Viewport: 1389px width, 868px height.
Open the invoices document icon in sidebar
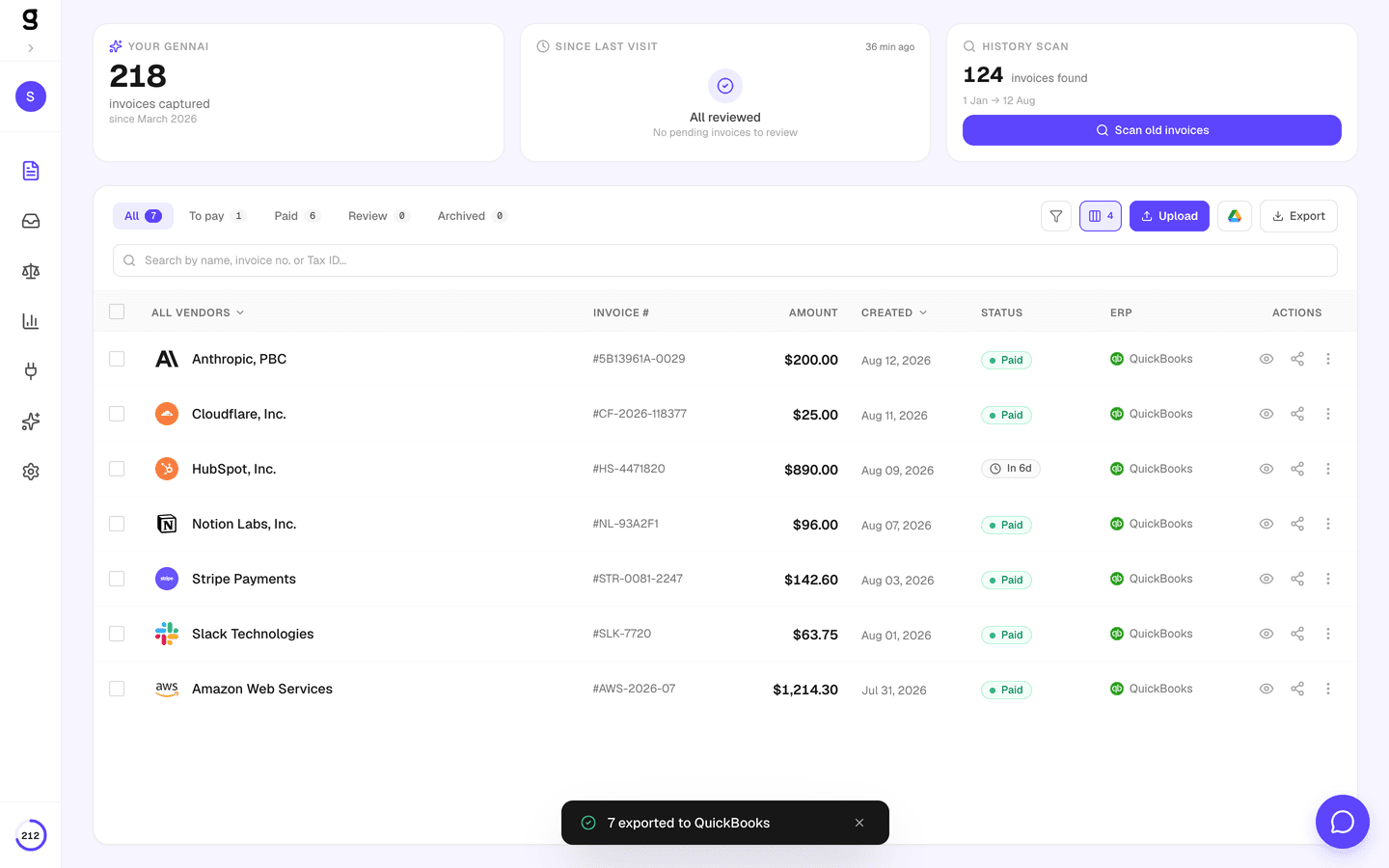(31, 171)
